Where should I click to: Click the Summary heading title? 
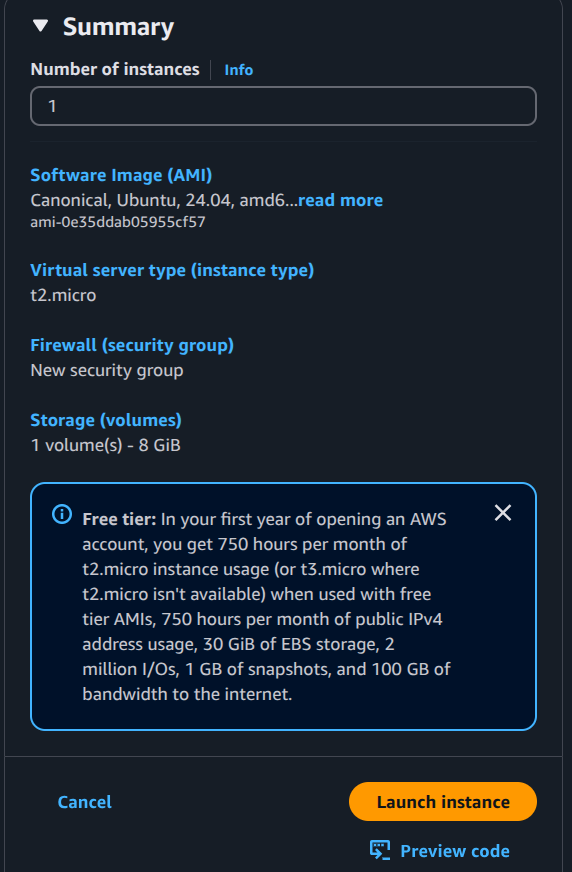click(118, 27)
